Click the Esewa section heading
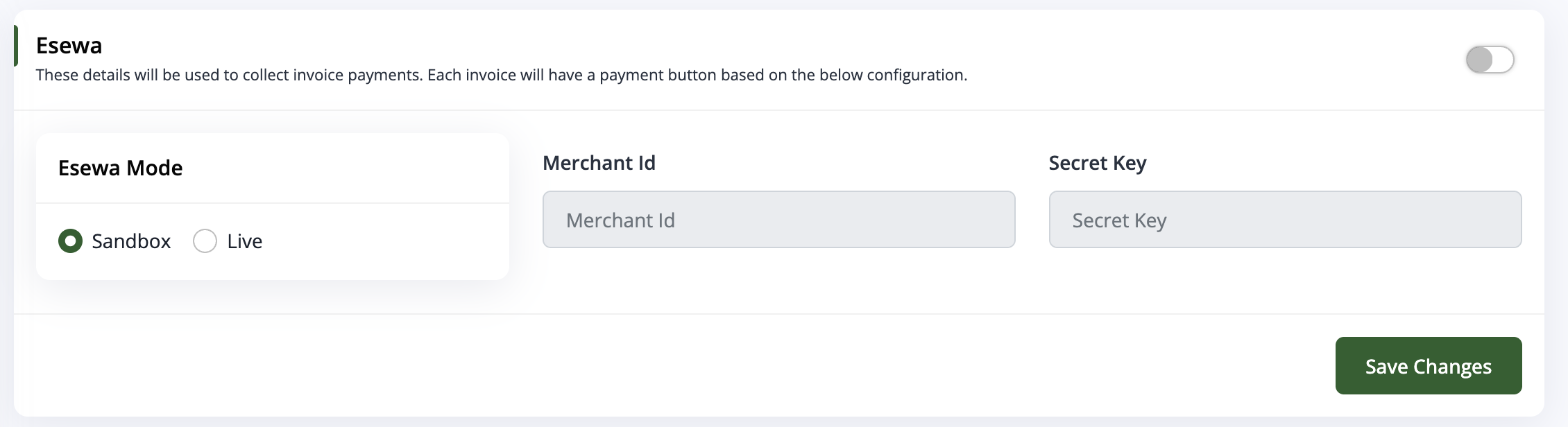 tap(69, 46)
